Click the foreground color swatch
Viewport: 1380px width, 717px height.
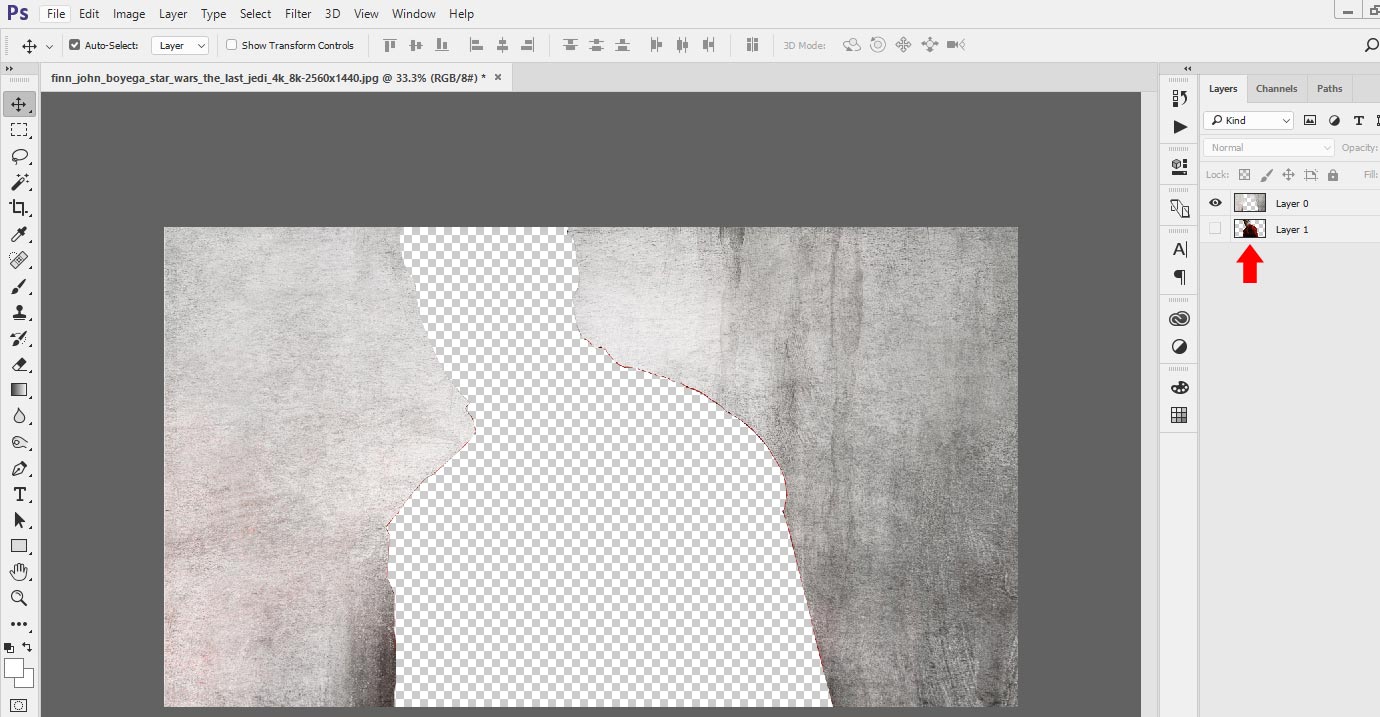click(x=14, y=668)
